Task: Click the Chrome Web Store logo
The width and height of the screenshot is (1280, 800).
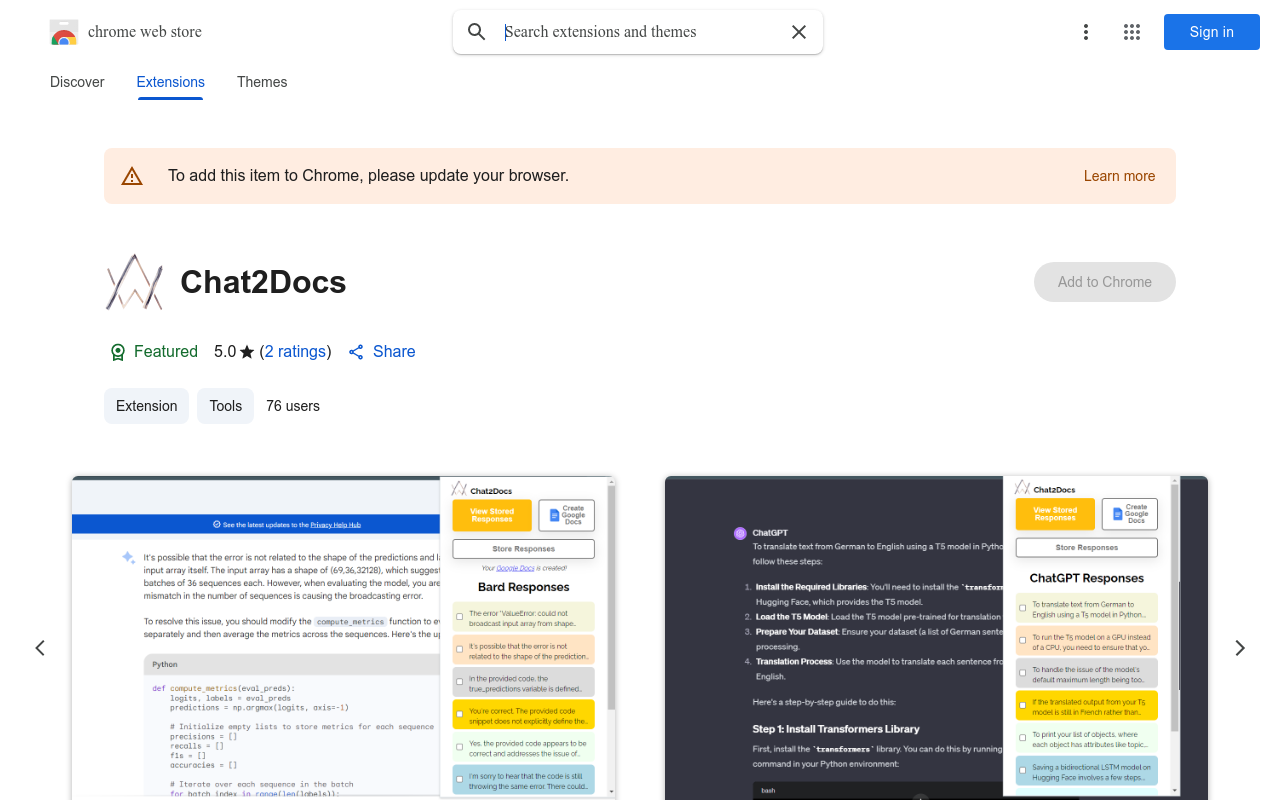Action: [x=64, y=32]
